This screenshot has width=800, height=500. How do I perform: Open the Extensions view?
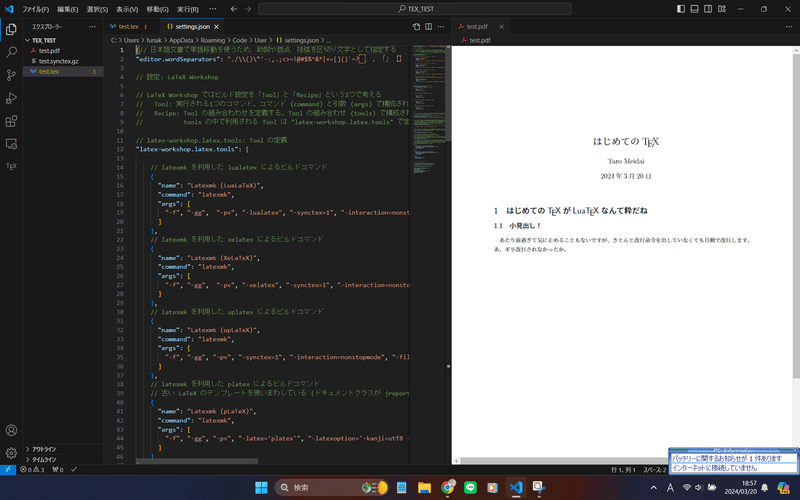tap(11, 121)
